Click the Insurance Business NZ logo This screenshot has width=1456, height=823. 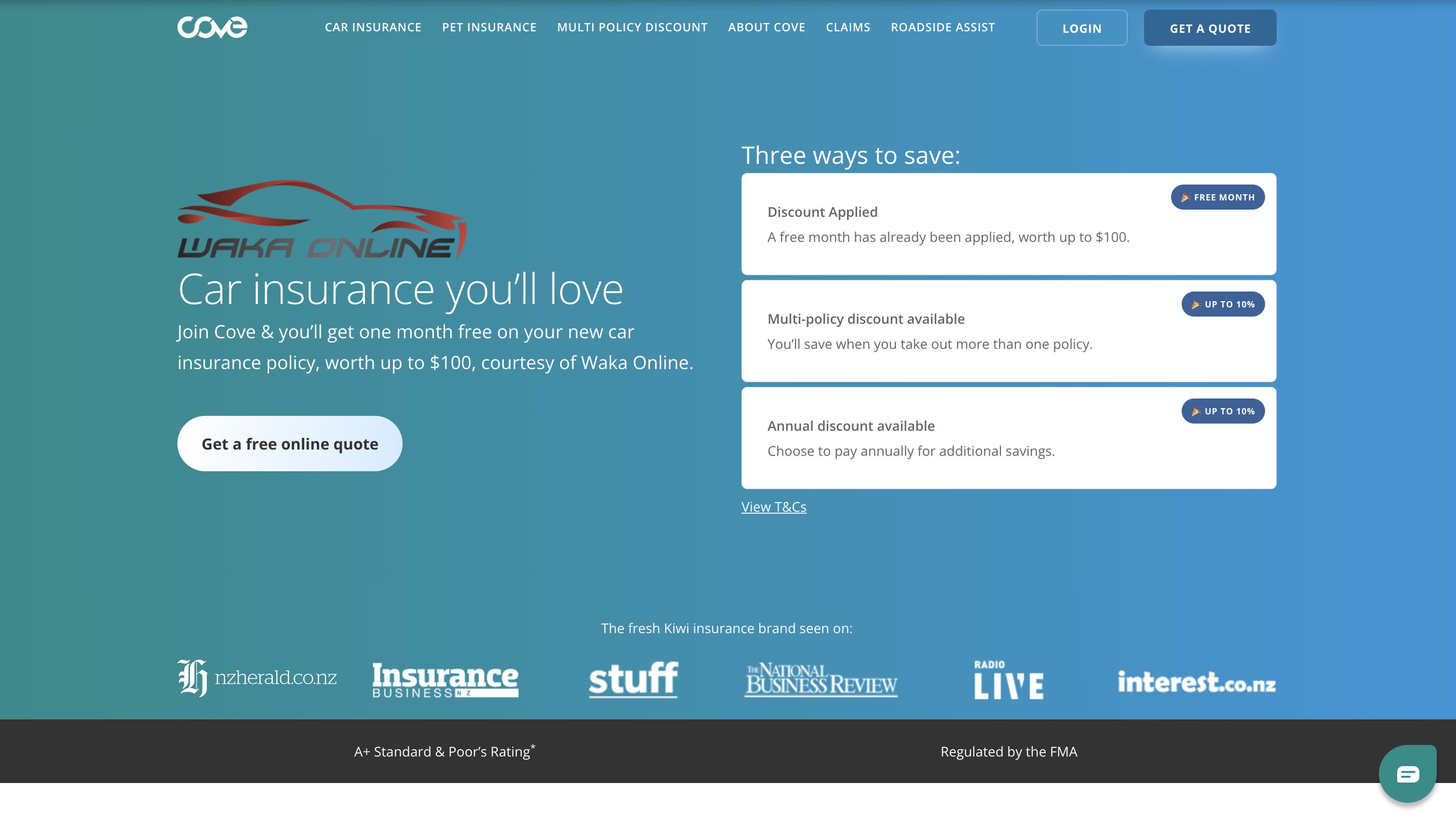pyautogui.click(x=445, y=680)
